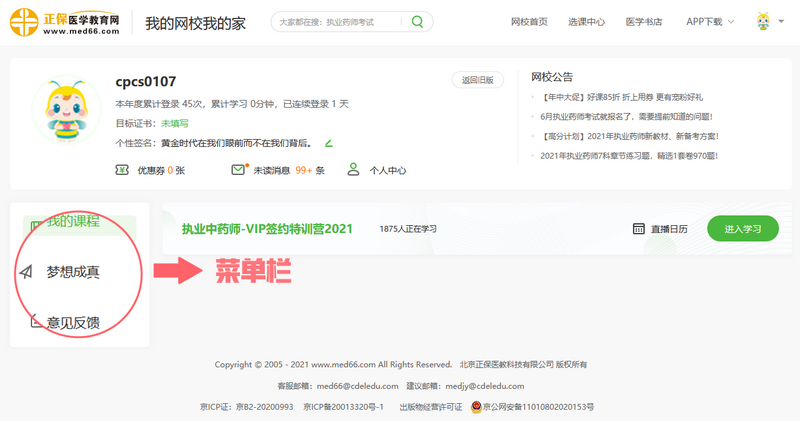800x421 pixels.
Task: Click the 进入学习 green button
Action: tap(742, 229)
